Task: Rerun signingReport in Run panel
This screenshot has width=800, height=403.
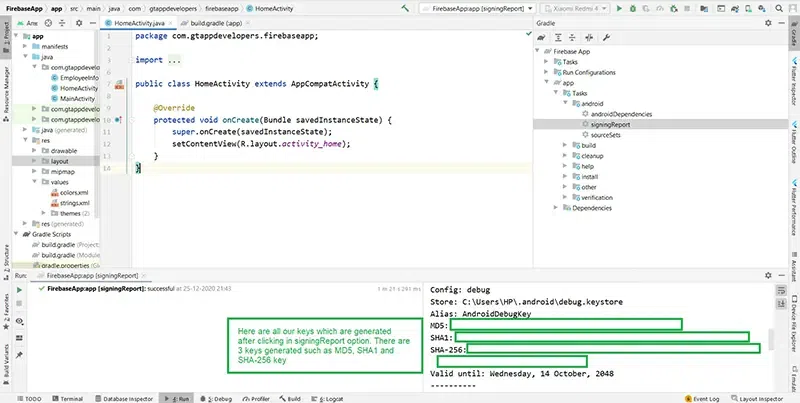Action: point(19,290)
